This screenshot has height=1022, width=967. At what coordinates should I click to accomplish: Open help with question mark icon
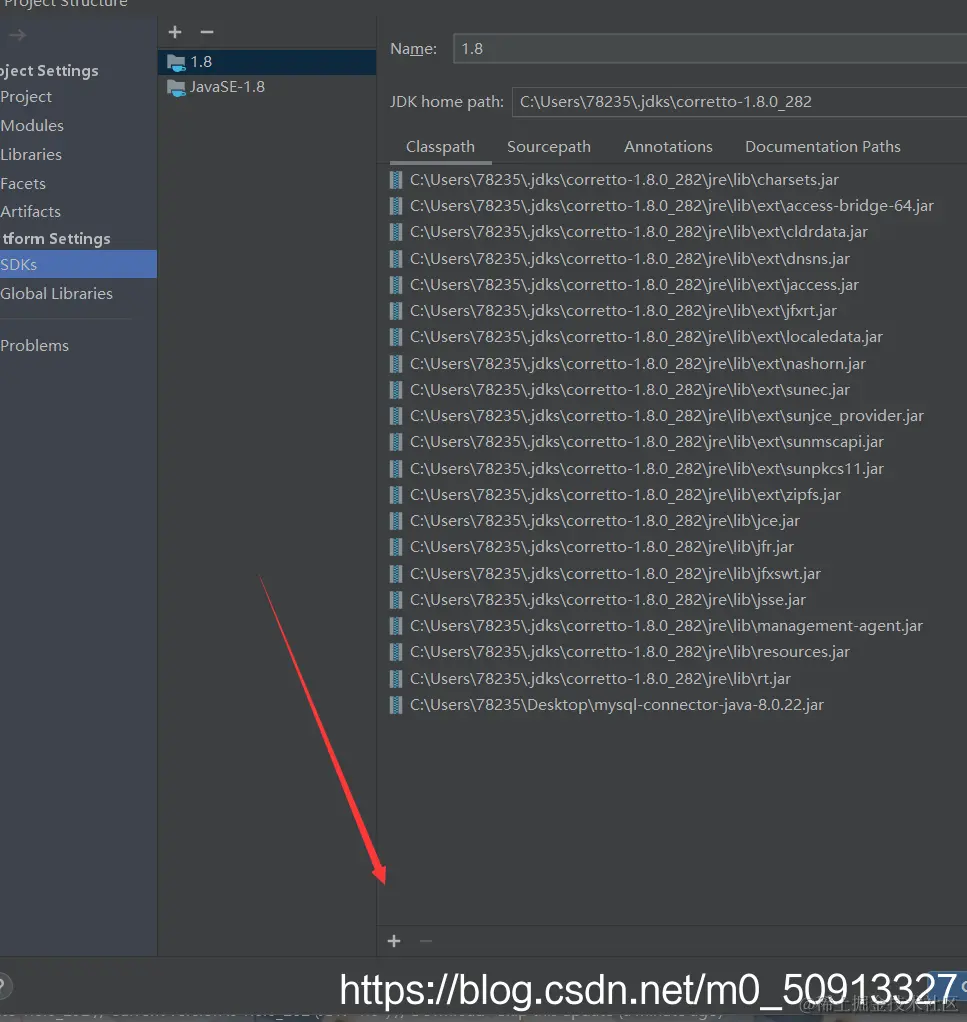(3, 986)
